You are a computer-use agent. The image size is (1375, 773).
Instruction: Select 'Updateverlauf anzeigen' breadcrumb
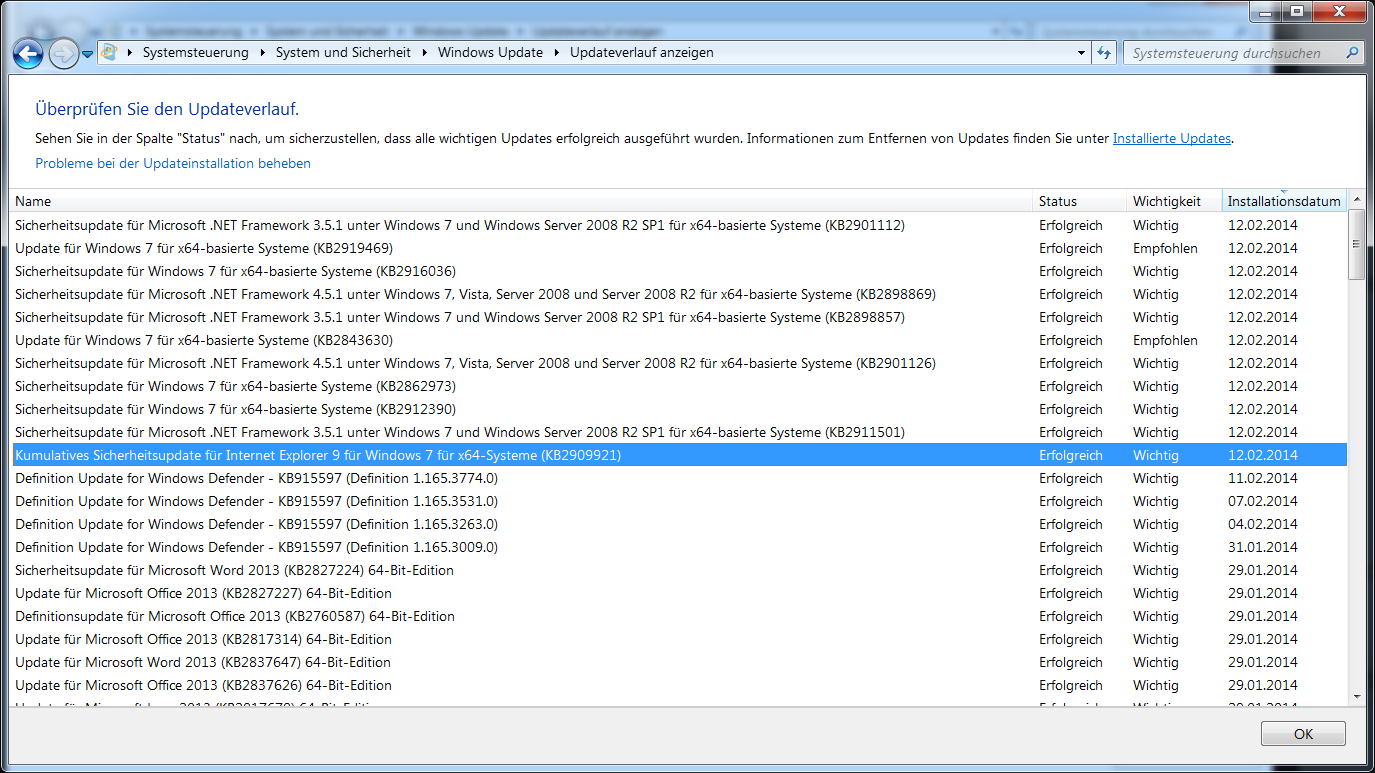tap(642, 53)
